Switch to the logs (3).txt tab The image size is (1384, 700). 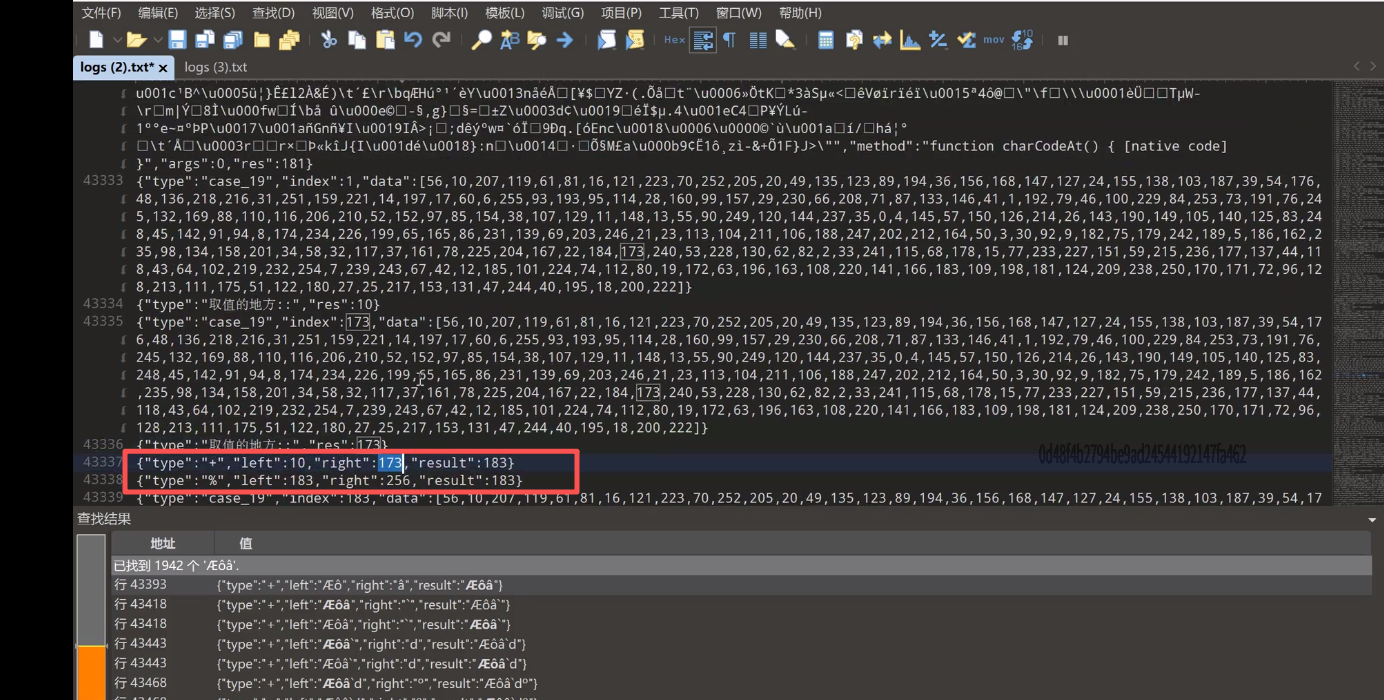pos(216,67)
